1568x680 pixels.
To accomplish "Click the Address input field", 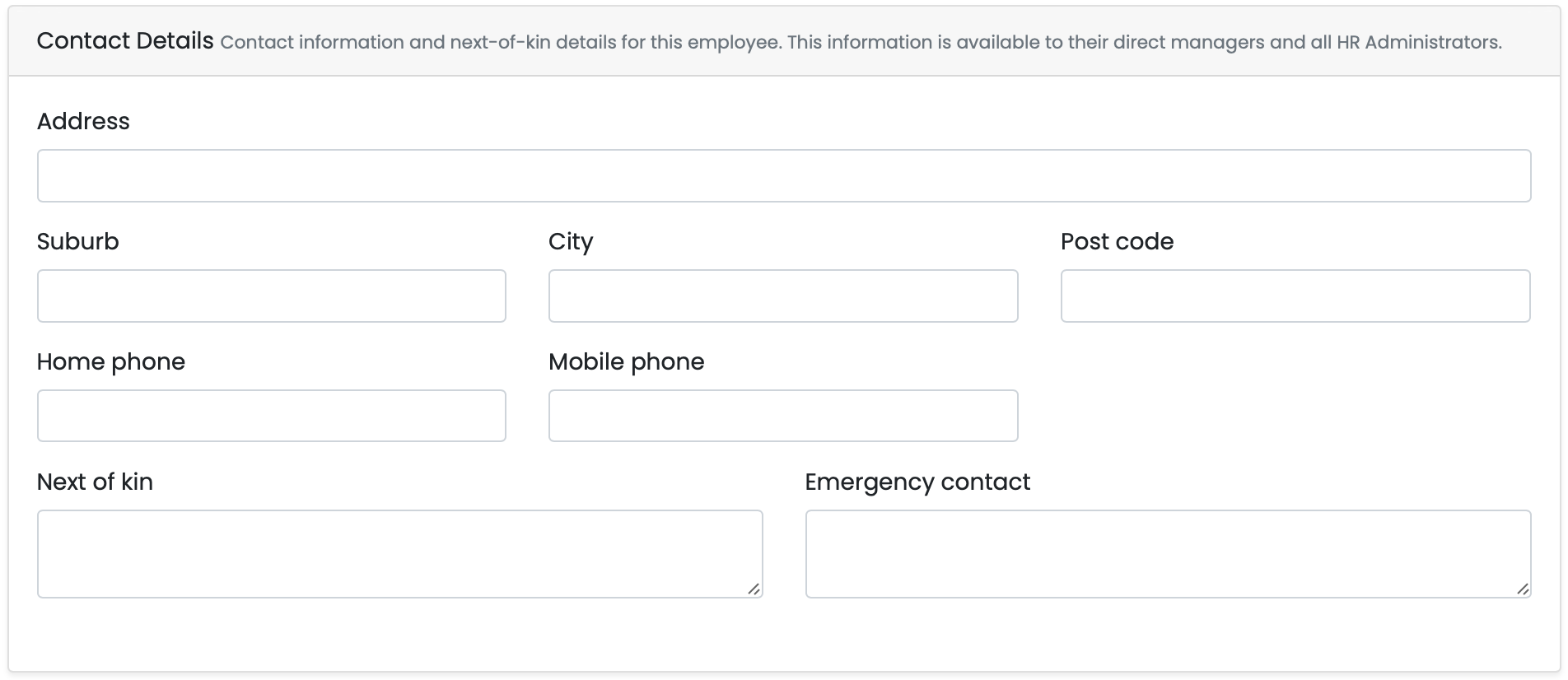I will tap(783, 175).
